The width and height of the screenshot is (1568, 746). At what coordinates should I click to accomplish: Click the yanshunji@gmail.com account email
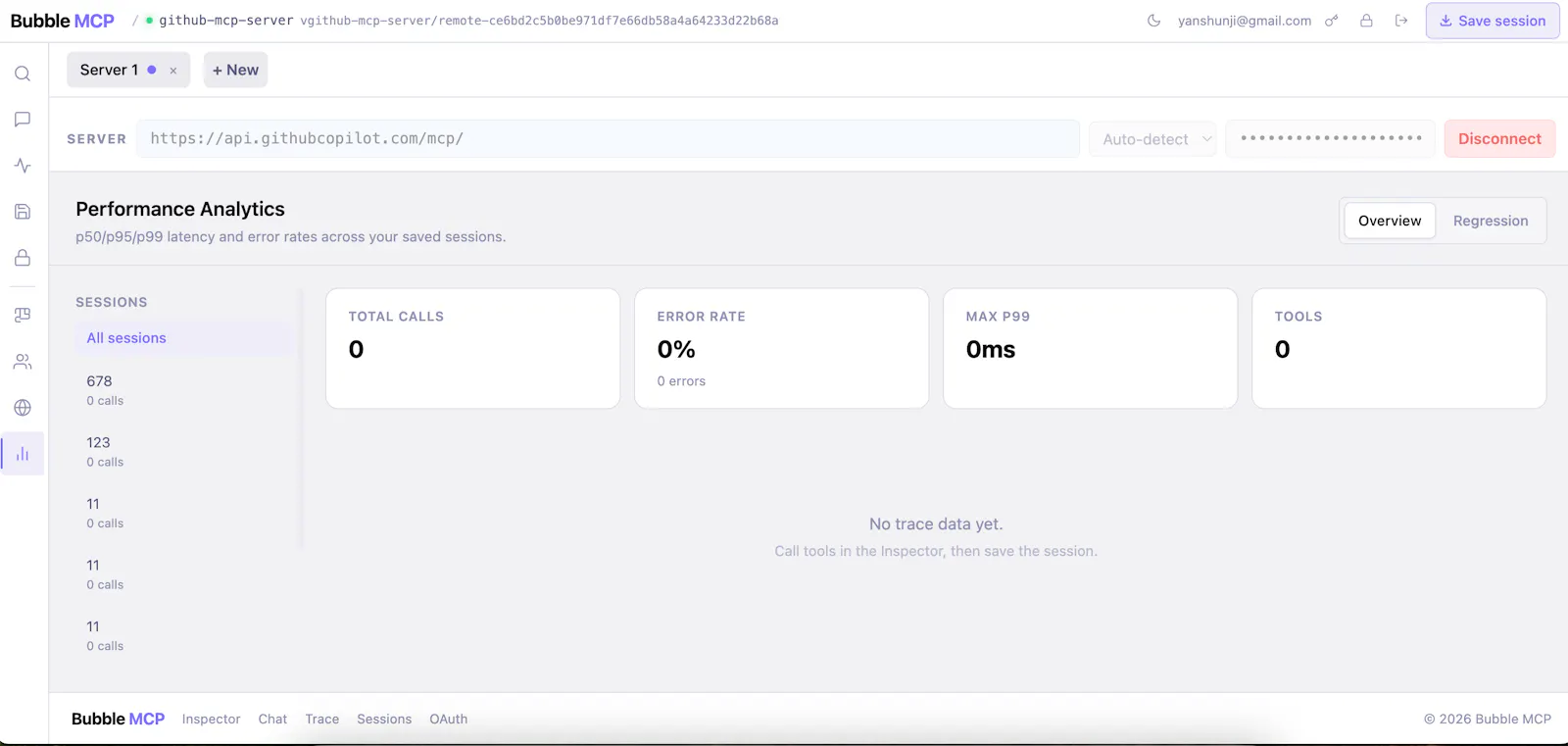(x=1245, y=21)
